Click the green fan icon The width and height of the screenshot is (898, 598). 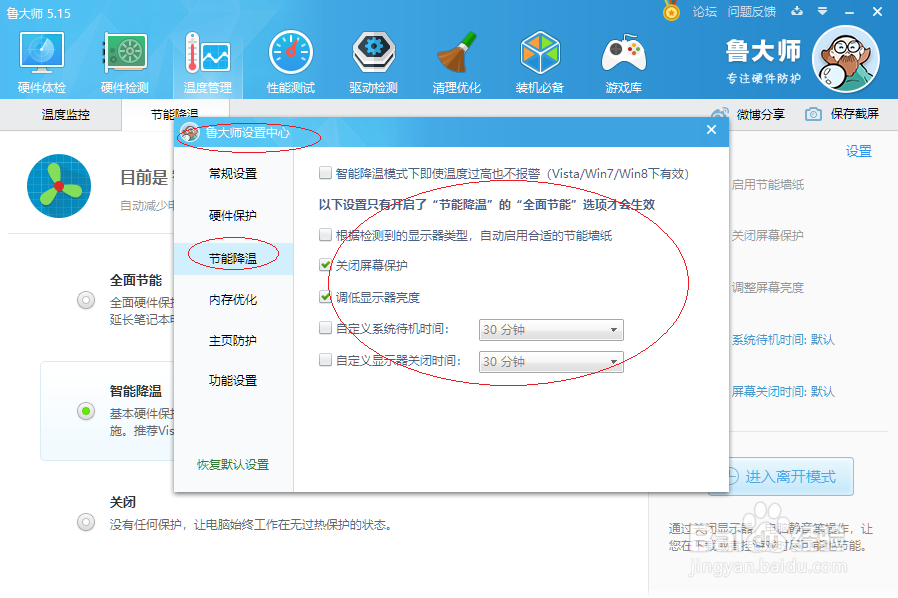click(x=59, y=186)
